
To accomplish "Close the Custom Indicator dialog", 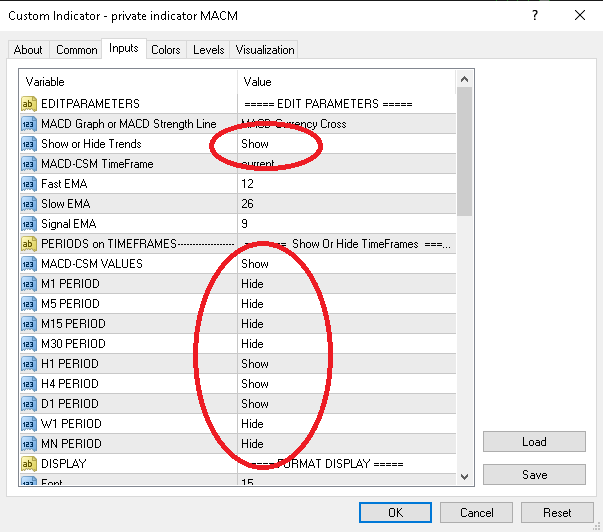I will tap(580, 15).
